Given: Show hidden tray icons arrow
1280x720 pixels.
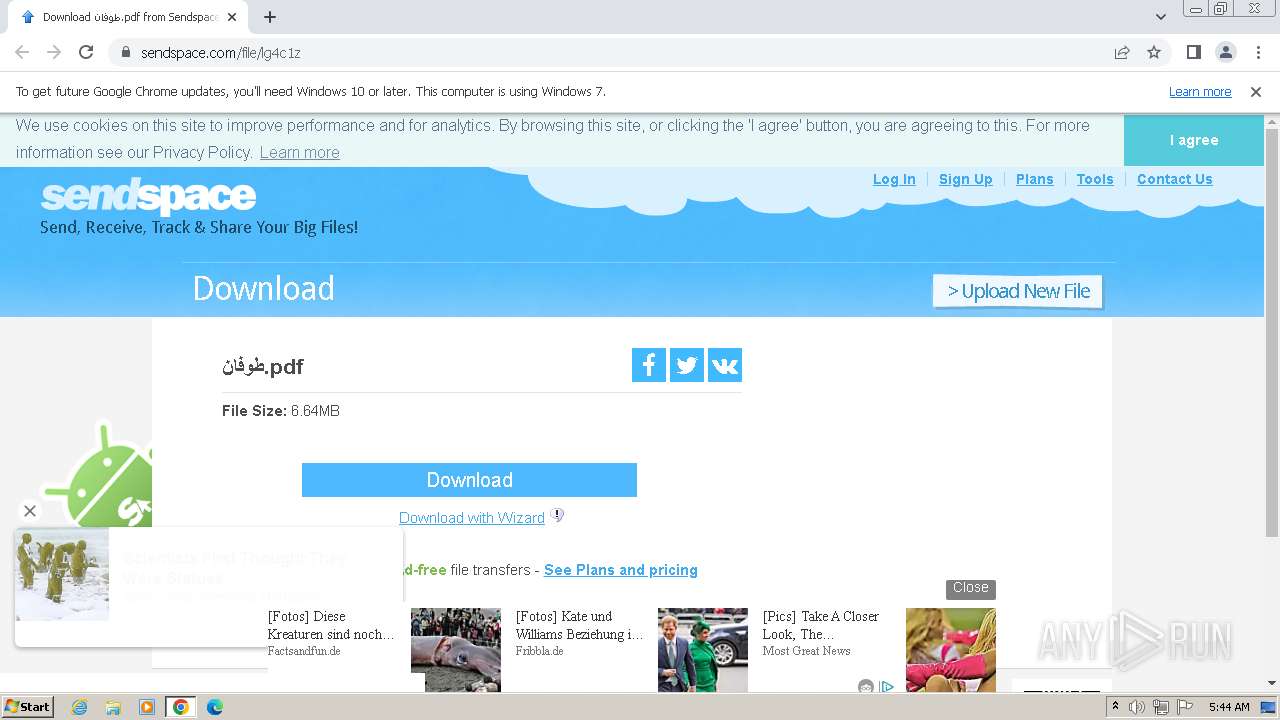Looking at the screenshot, I should pyautogui.click(x=1116, y=707).
